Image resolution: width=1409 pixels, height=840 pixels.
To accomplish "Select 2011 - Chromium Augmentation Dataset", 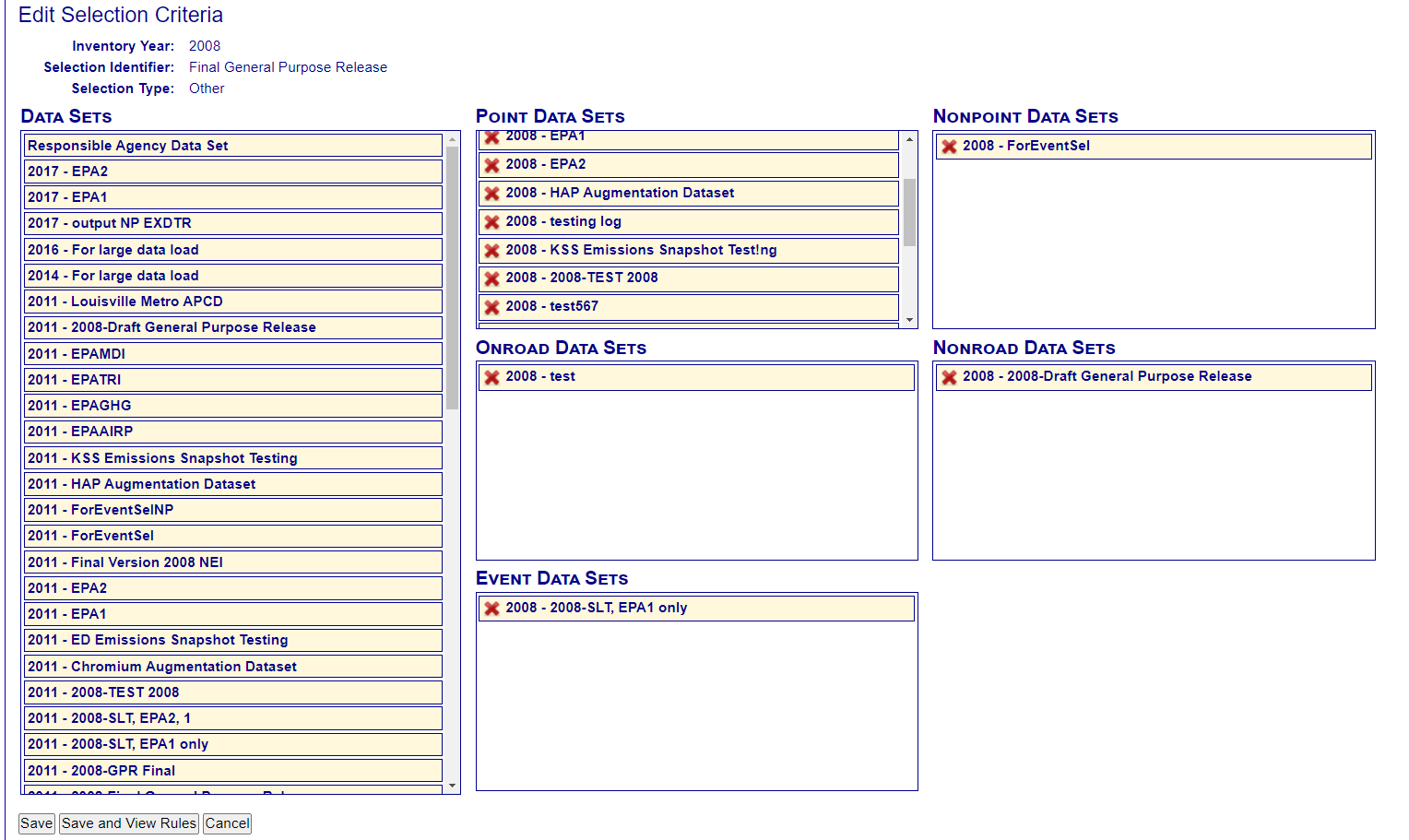I will [x=234, y=667].
